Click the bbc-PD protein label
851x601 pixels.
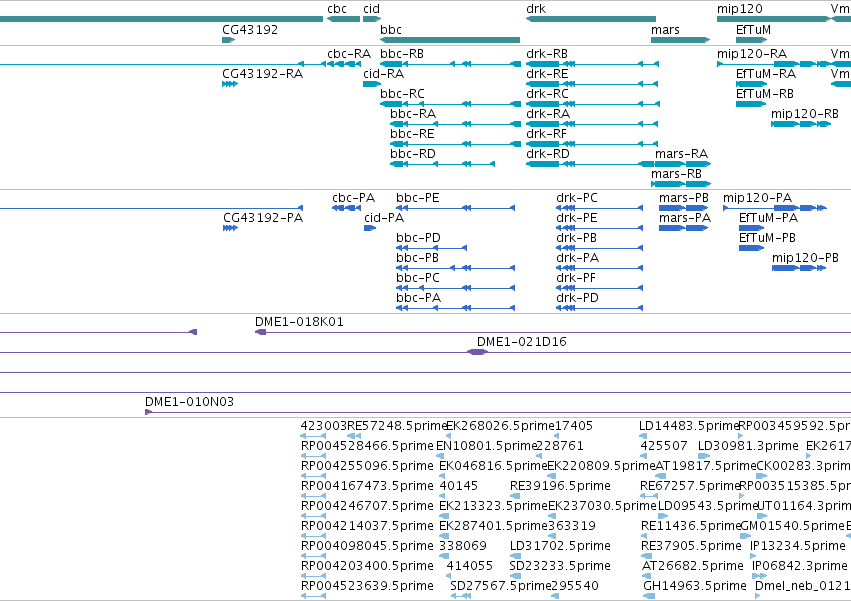(x=418, y=238)
